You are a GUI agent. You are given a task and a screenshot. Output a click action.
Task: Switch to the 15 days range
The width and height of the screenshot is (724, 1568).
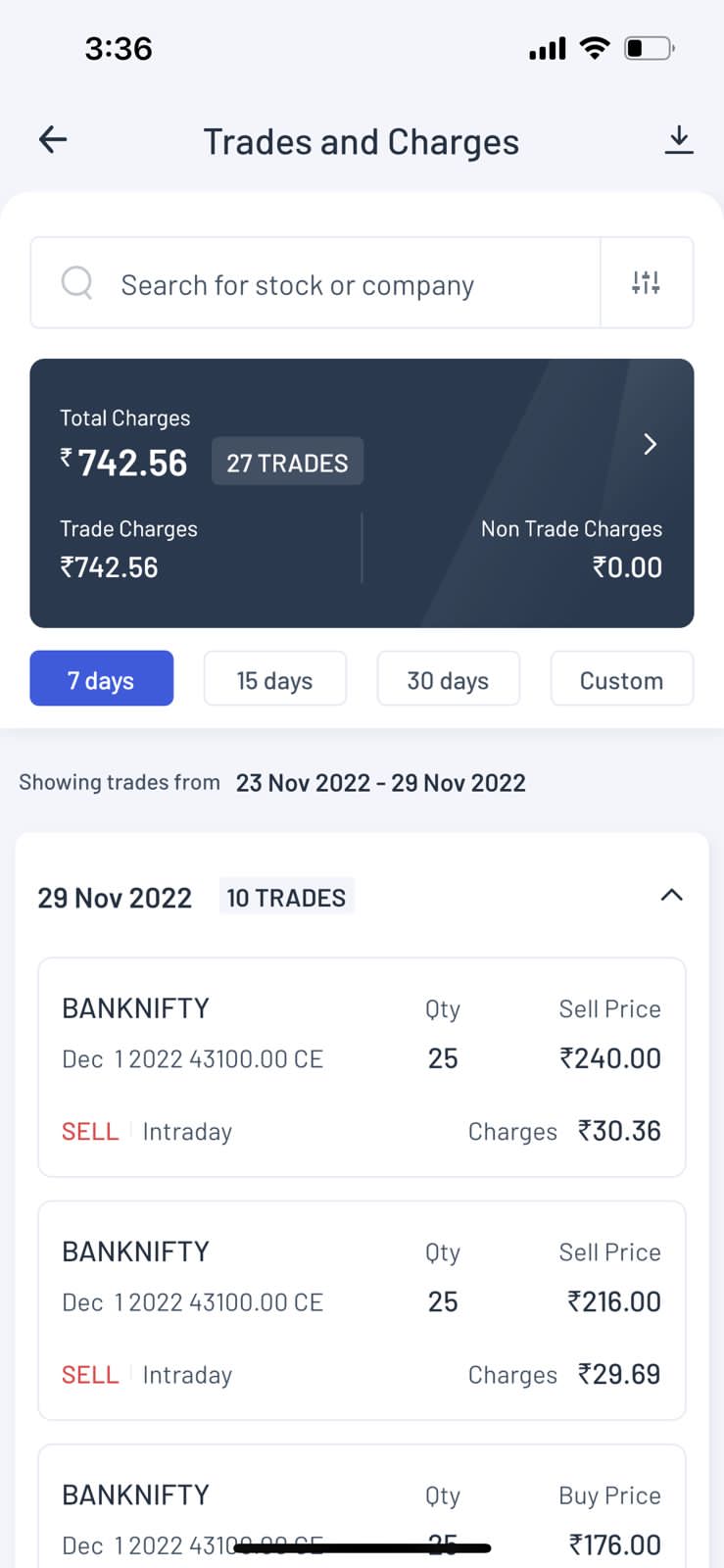(274, 679)
